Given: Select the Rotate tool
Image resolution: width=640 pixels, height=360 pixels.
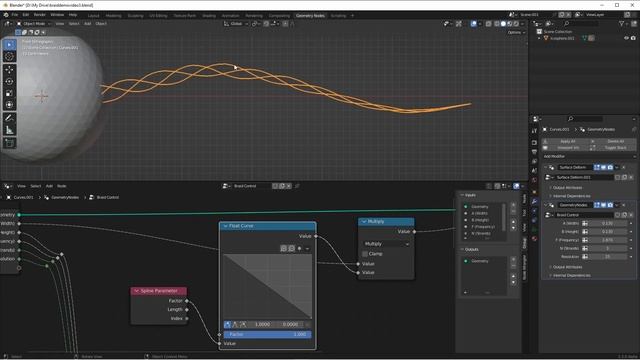Looking at the screenshot, I should pyautogui.click(x=9, y=82).
